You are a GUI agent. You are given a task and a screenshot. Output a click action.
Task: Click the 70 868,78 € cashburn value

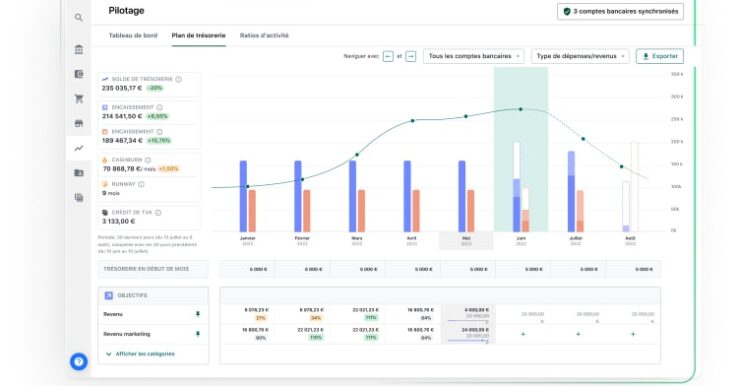pyautogui.click(x=122, y=169)
